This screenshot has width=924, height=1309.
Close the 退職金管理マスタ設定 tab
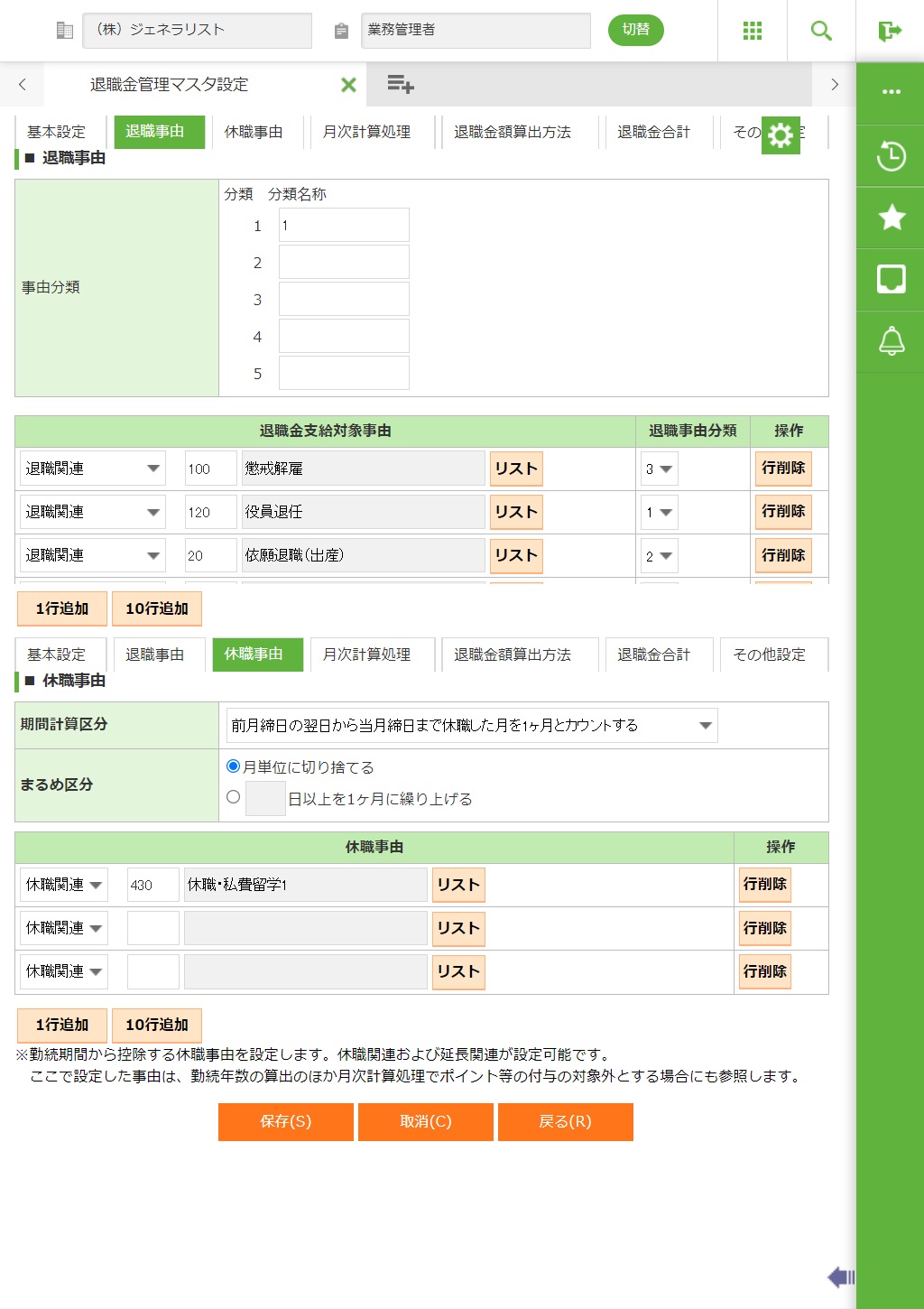tap(348, 85)
